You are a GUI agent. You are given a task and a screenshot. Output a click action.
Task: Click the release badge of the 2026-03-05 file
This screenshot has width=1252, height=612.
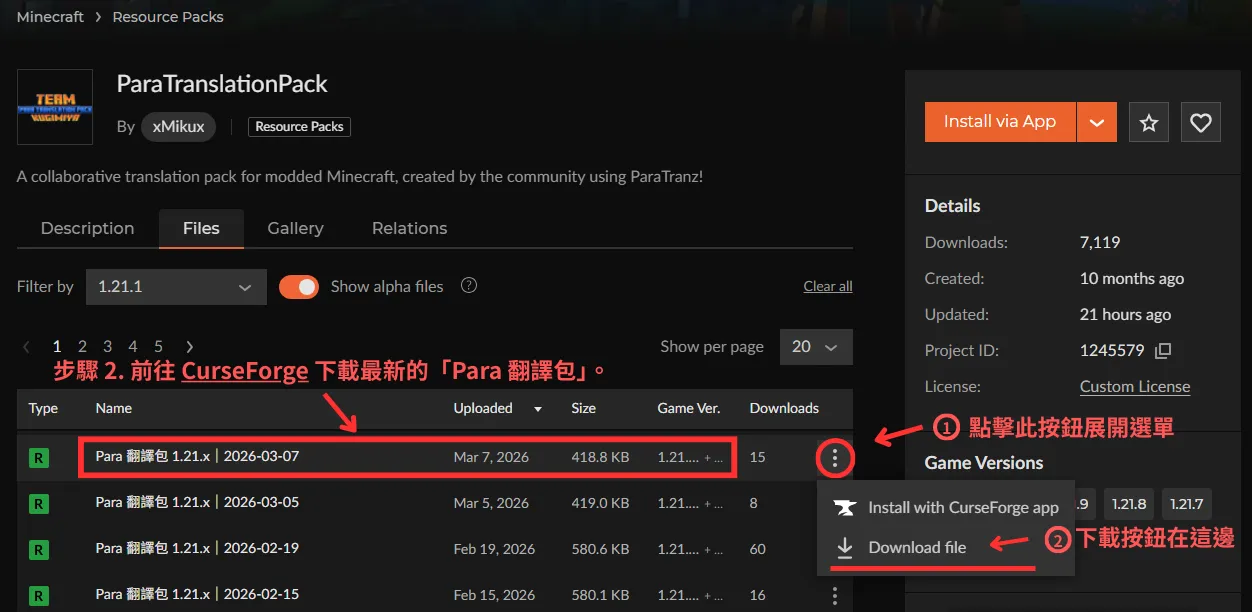click(39, 504)
